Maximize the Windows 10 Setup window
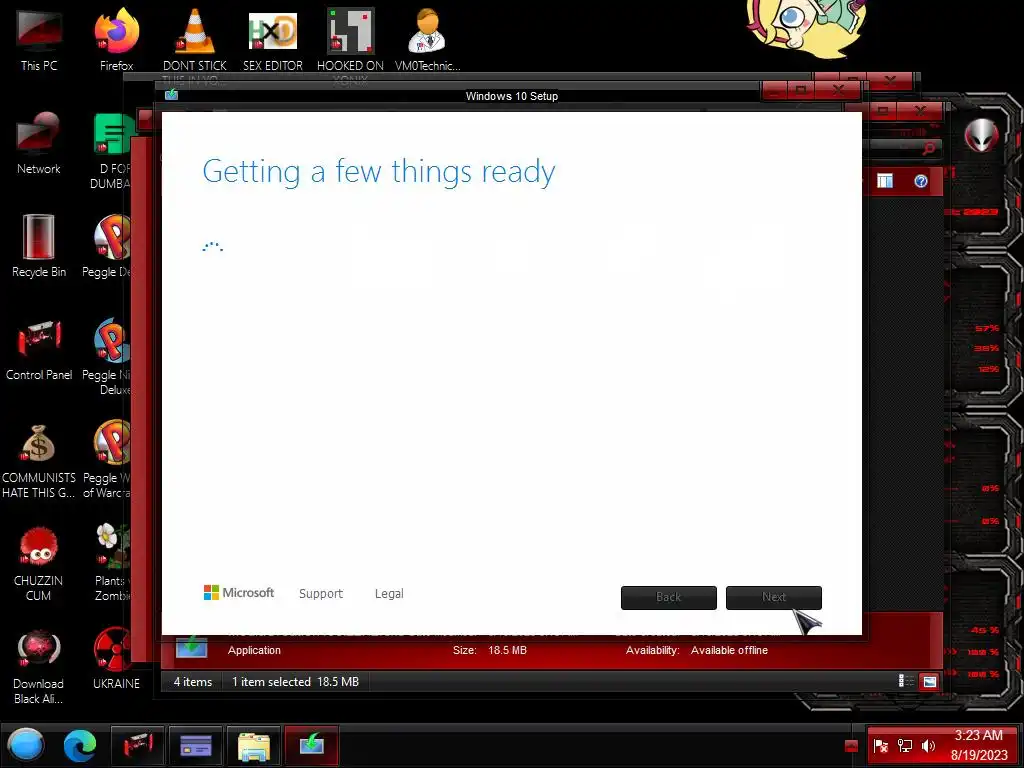Viewport: 1024px width, 768px height. (x=802, y=90)
